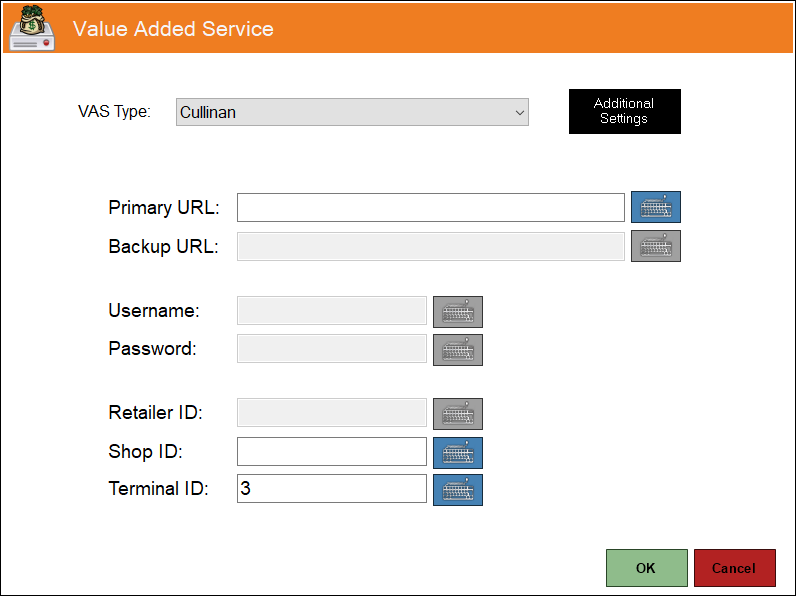796x596 pixels.
Task: Click the Password text box
Action: coord(331,348)
